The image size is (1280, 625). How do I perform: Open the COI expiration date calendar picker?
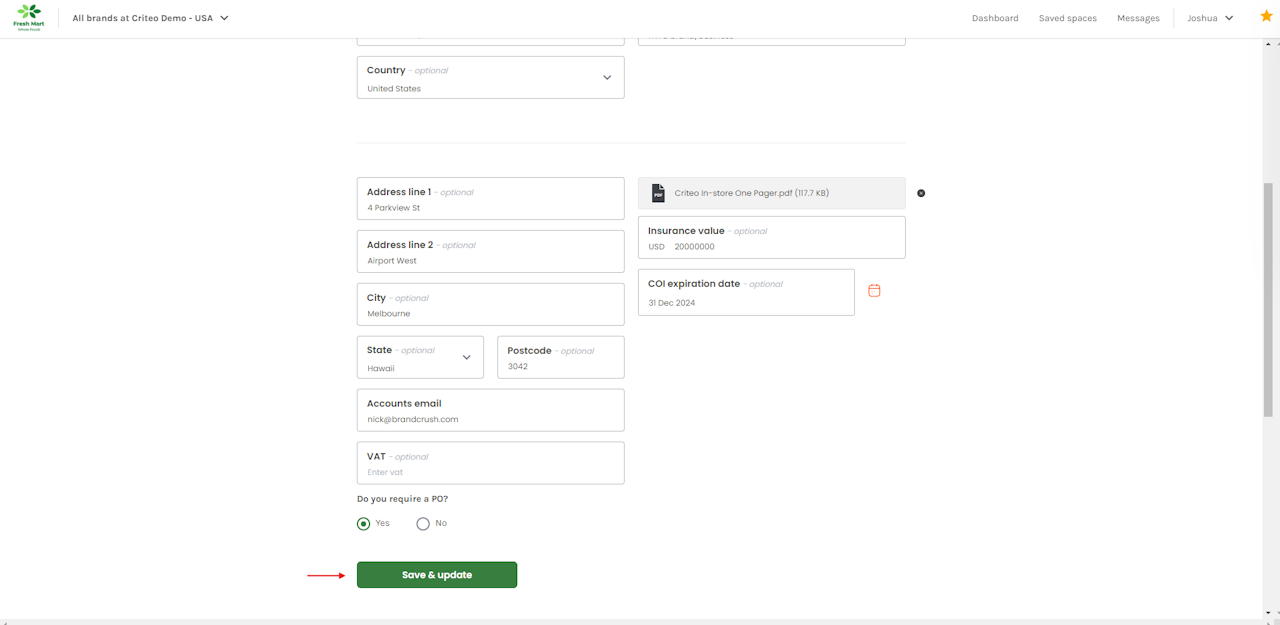tap(874, 291)
